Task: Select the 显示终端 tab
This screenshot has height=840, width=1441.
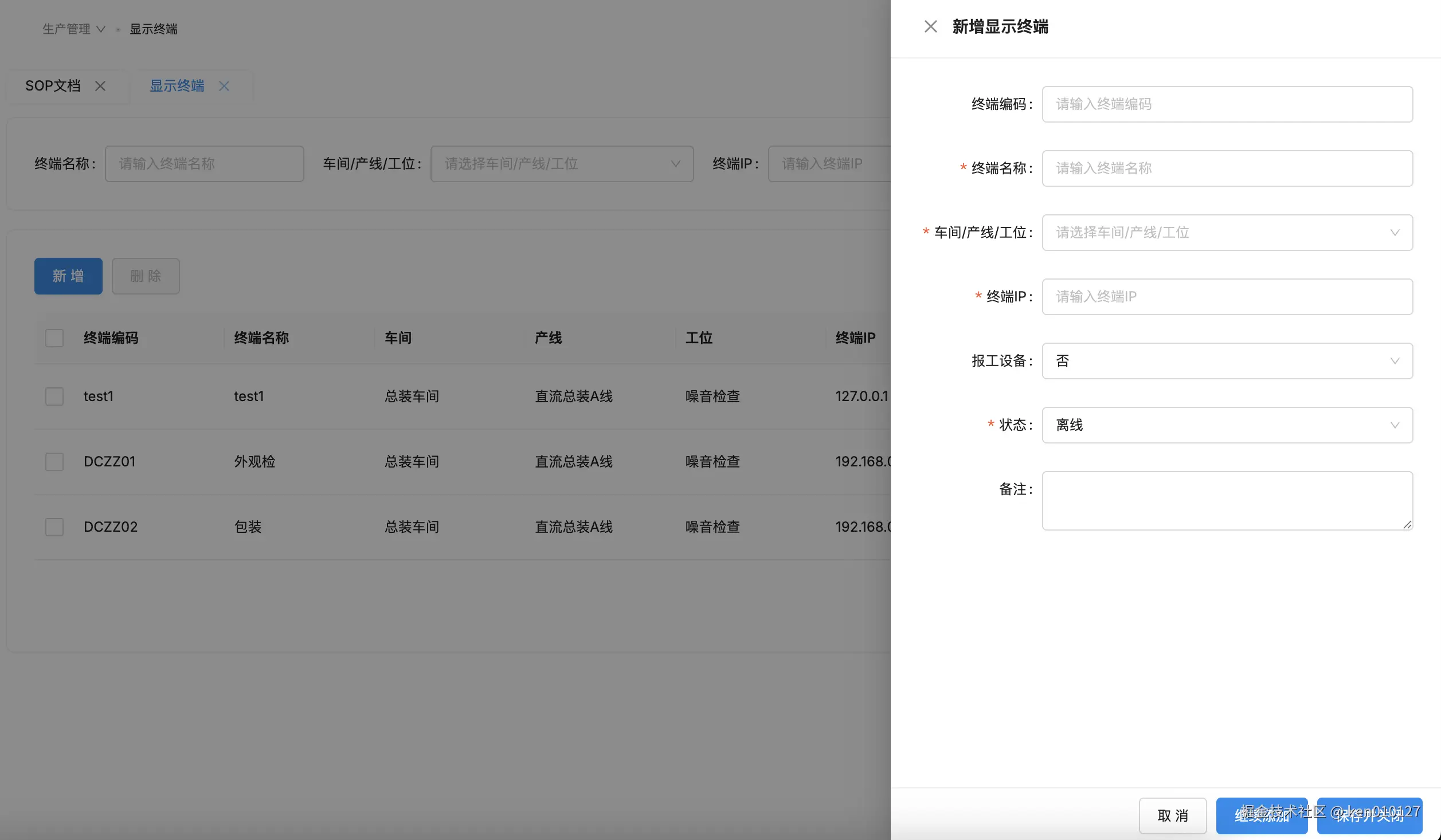Action: pyautogui.click(x=177, y=86)
